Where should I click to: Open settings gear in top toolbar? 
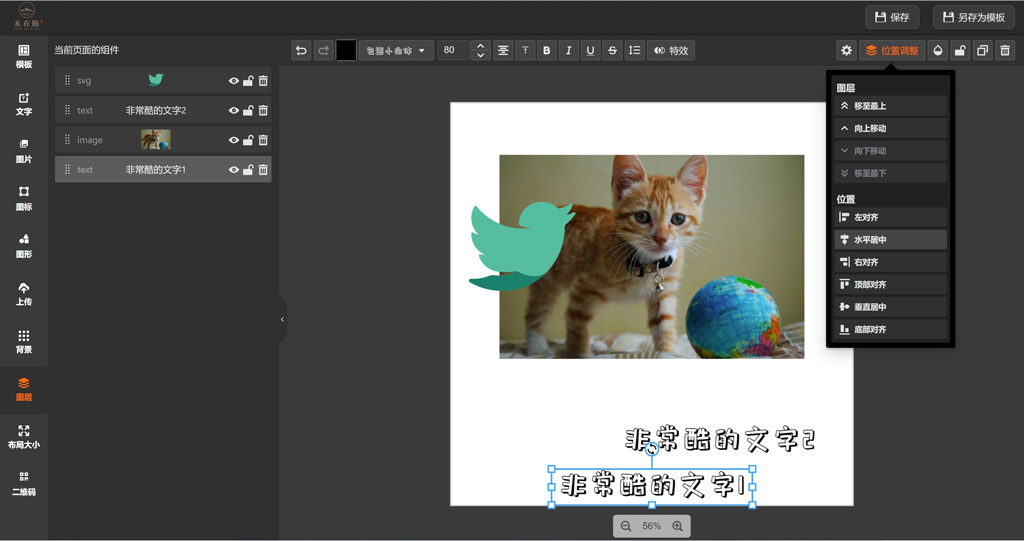846,50
